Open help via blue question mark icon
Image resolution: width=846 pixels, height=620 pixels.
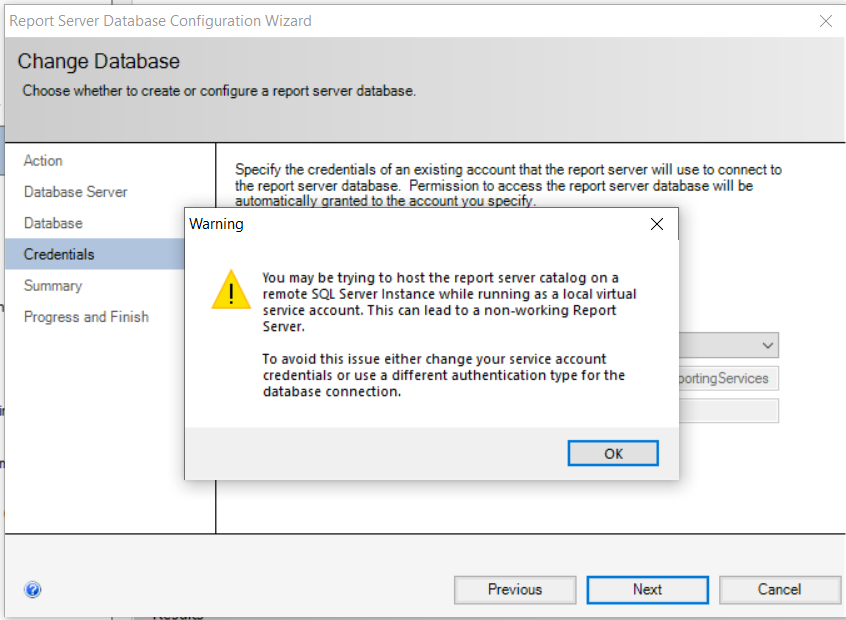click(32, 589)
